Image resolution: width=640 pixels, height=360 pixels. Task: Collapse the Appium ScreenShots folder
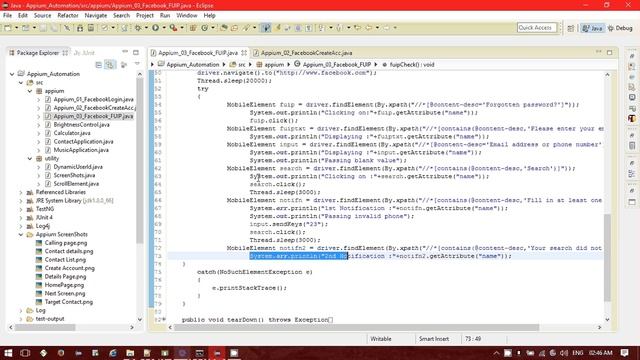tap(21, 235)
